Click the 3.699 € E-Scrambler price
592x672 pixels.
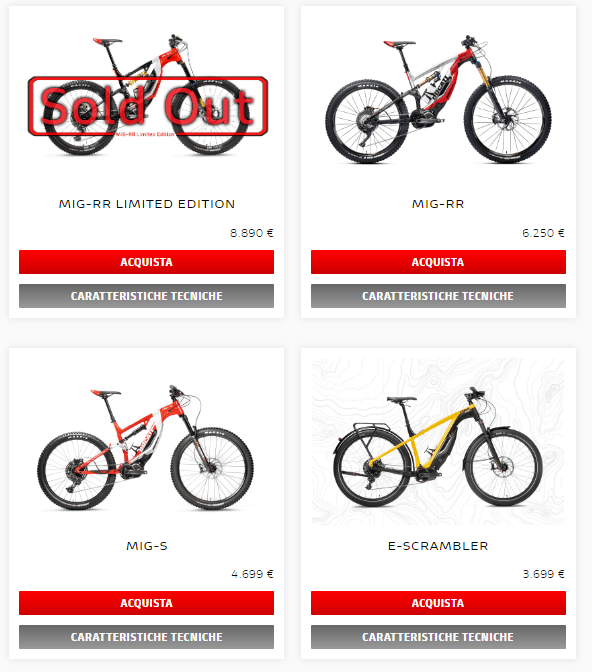click(x=543, y=574)
